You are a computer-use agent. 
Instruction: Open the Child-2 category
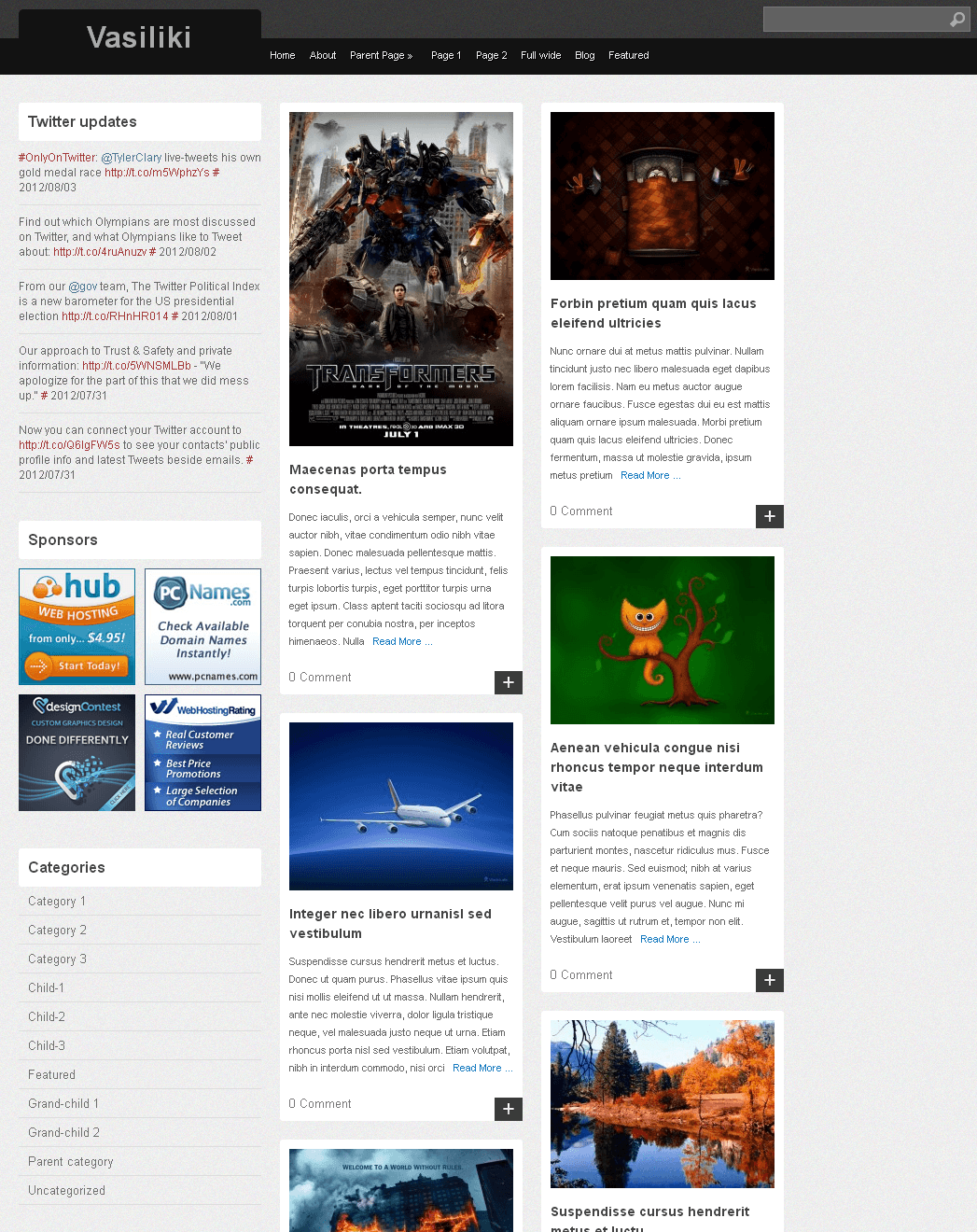pos(47,1017)
